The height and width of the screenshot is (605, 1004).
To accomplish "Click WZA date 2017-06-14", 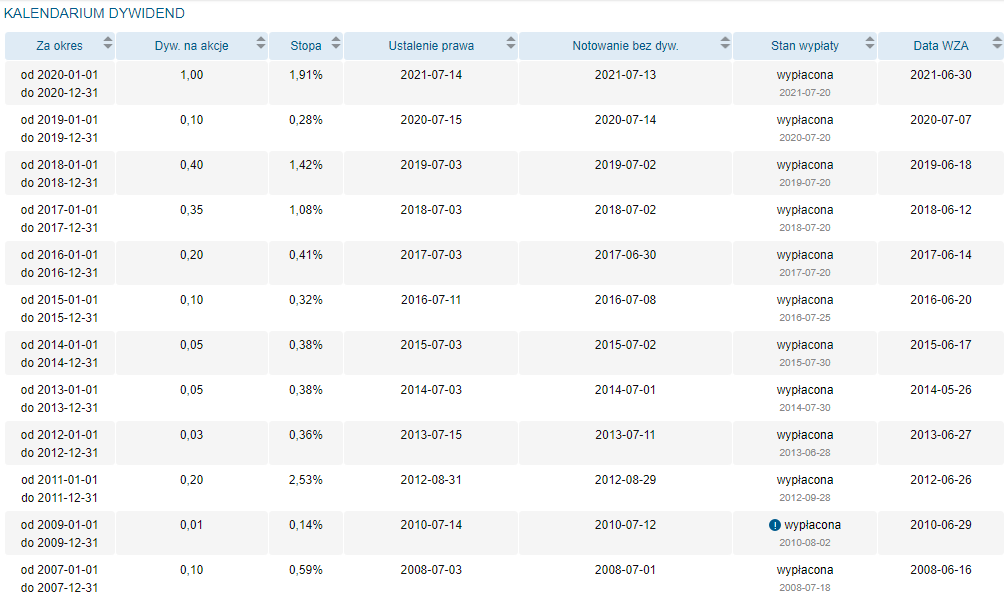I will 941,255.
